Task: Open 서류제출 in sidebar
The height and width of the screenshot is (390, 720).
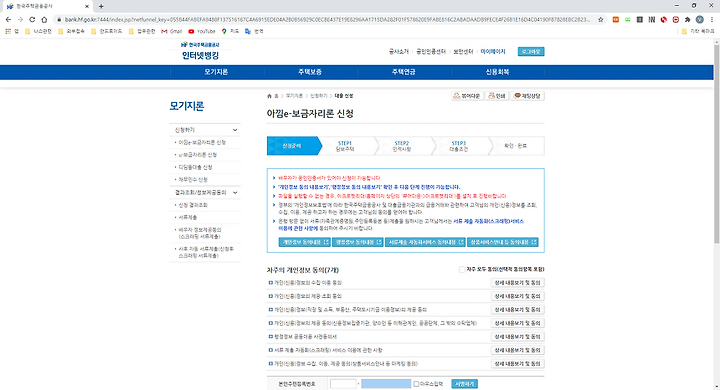Action: pyautogui.click(x=187, y=217)
